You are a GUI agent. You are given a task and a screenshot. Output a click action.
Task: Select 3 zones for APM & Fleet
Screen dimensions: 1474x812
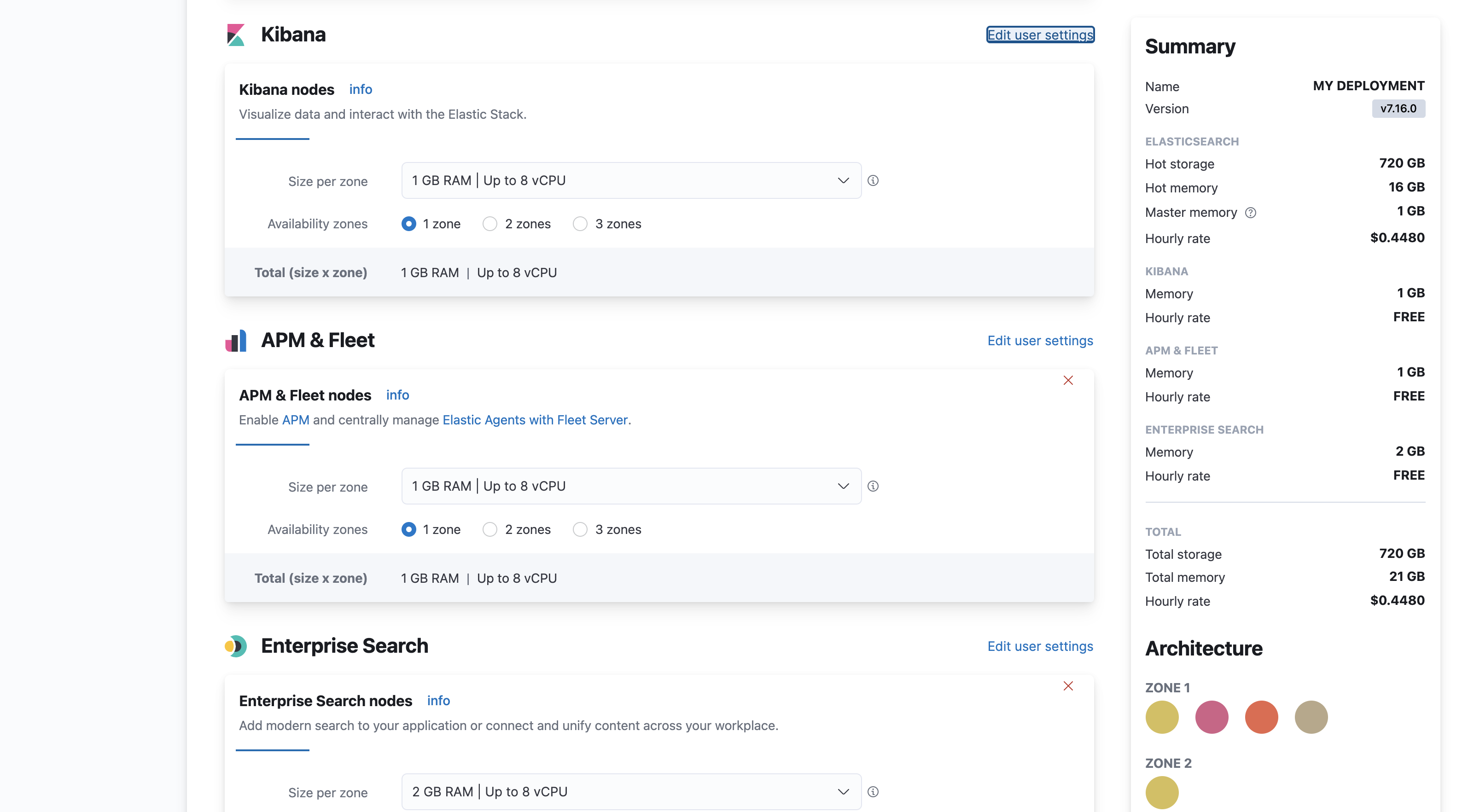coord(580,529)
